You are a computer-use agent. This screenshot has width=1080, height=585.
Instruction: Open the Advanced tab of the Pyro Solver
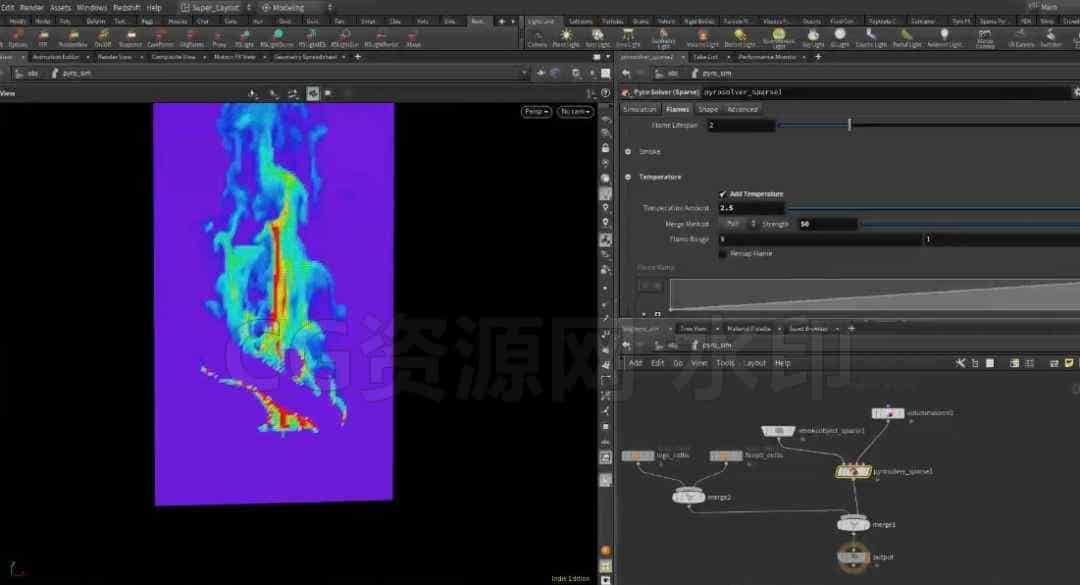(742, 110)
